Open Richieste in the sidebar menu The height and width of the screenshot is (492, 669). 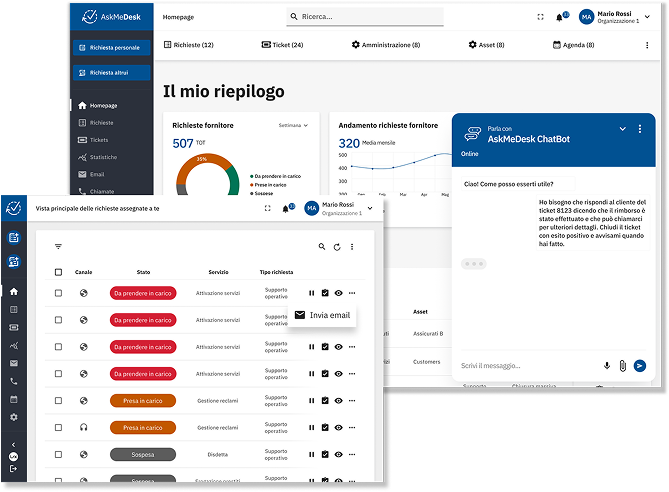point(96,123)
